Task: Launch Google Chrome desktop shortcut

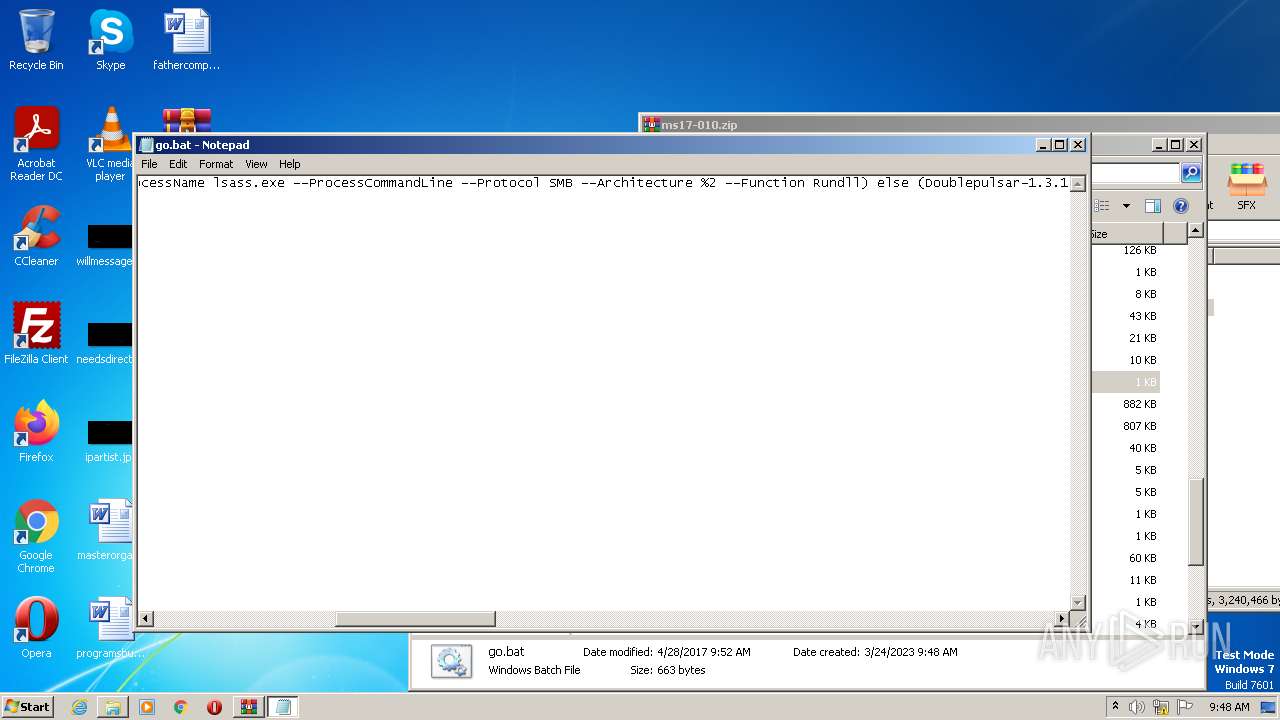Action: coord(36,536)
